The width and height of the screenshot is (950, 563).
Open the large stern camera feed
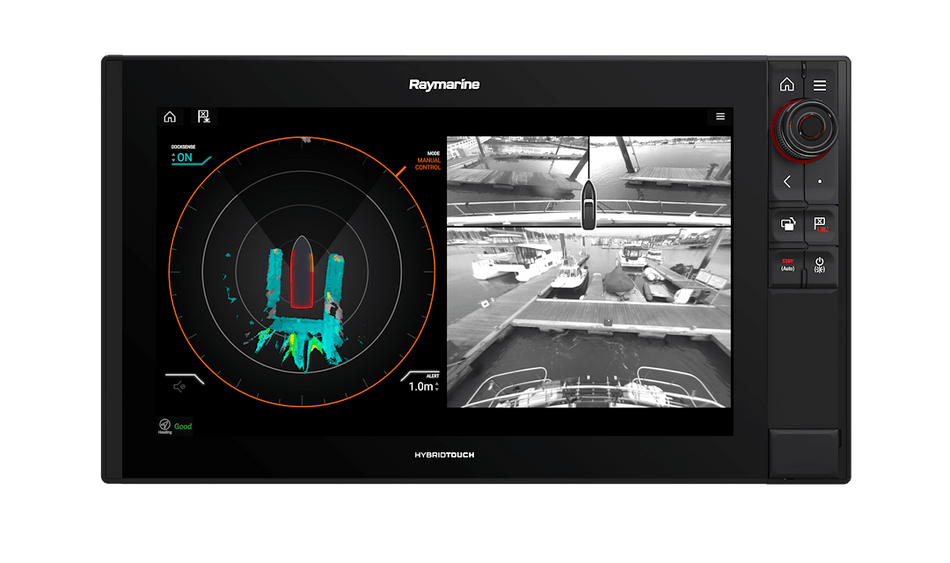tap(588, 320)
